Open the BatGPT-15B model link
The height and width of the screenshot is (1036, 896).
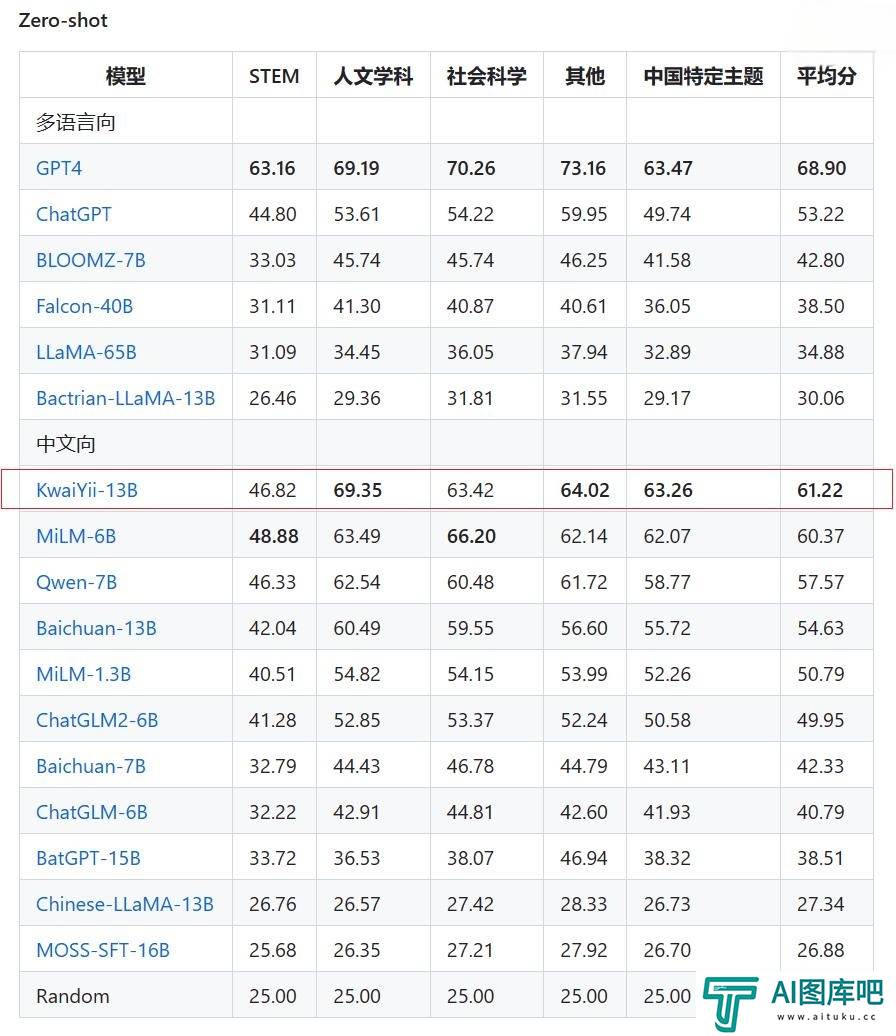coord(88,858)
